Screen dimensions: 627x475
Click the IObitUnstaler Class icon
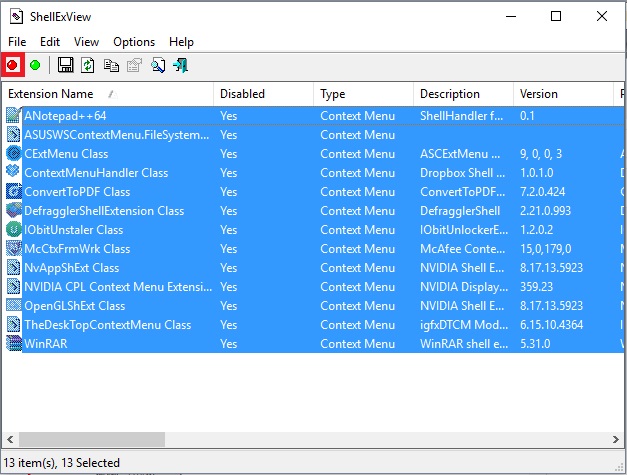[x=14, y=230]
